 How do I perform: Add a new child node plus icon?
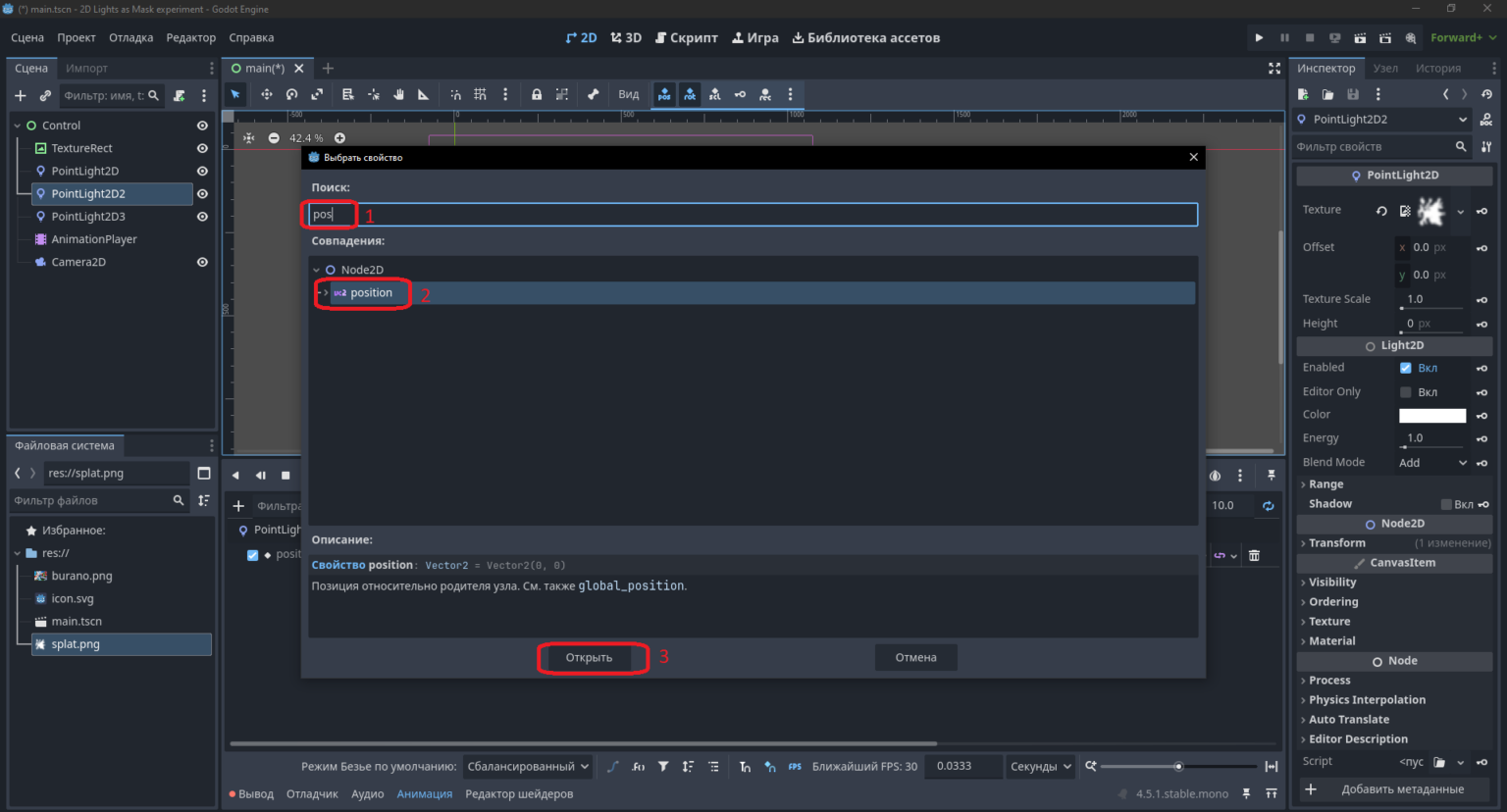coord(20,95)
